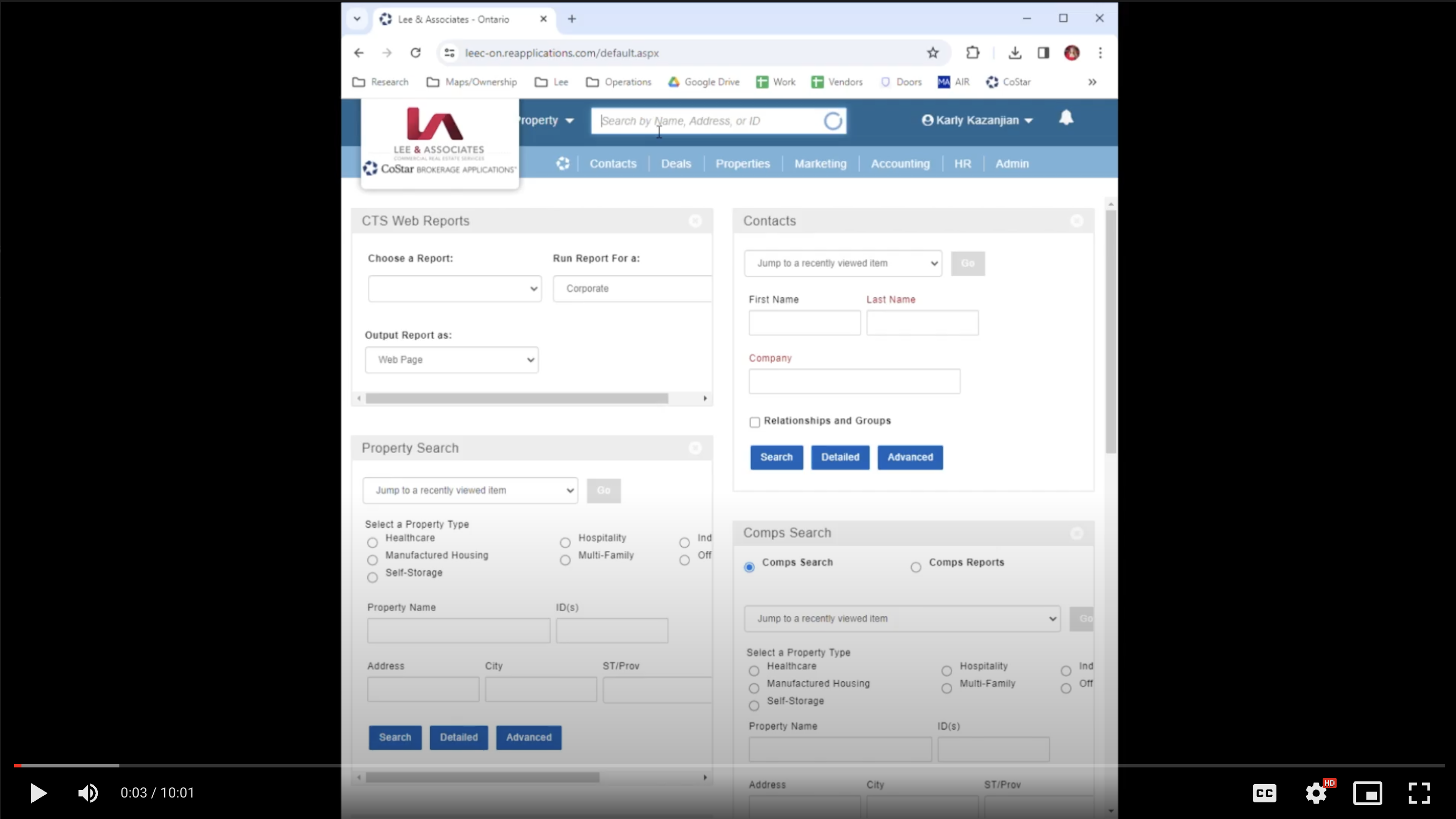This screenshot has height=819, width=1456.
Task: Enter fullscreen video mode
Action: 1419,793
